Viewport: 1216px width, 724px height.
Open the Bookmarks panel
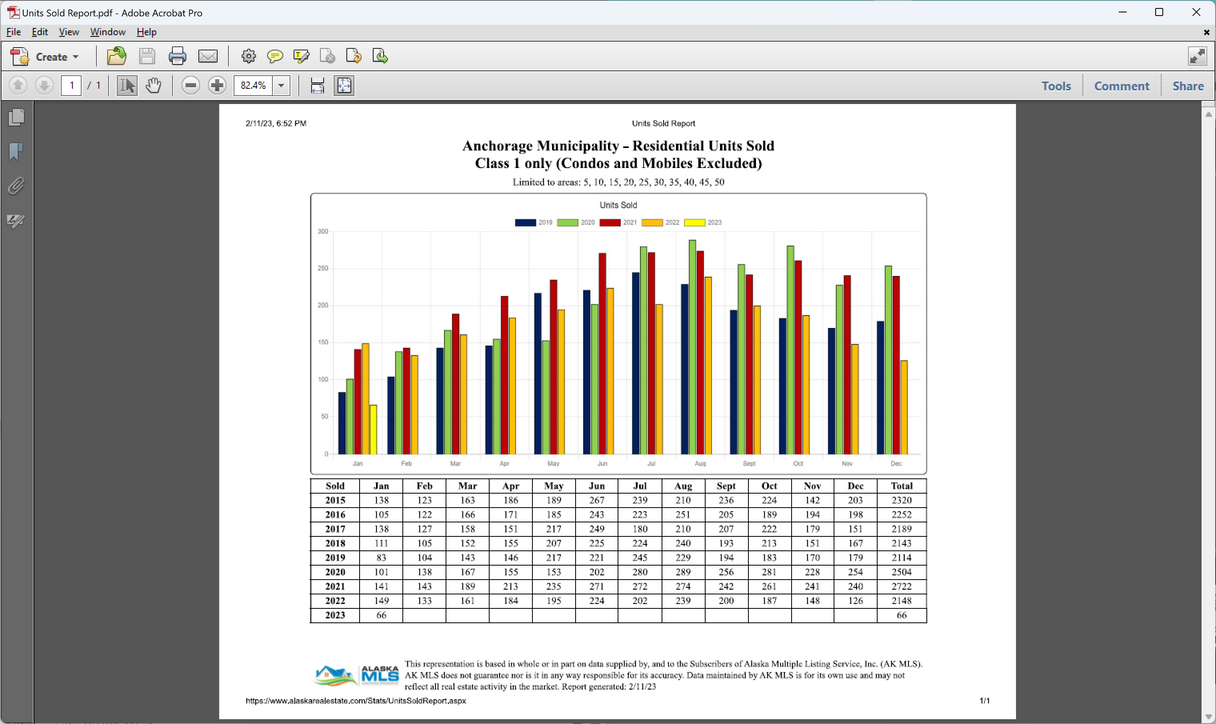[16, 152]
